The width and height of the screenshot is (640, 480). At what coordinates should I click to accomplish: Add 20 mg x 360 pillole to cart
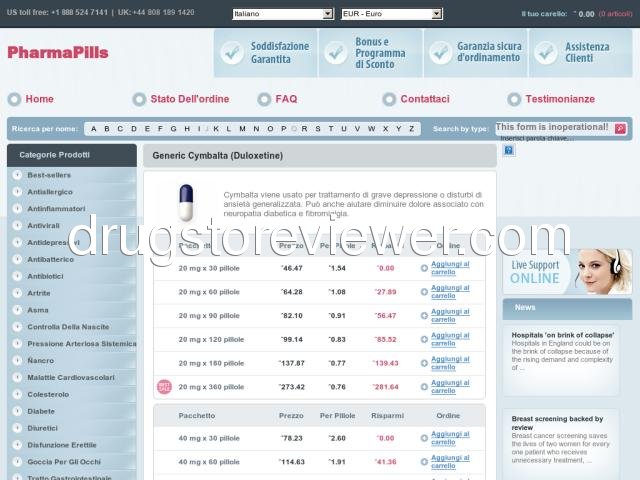click(x=450, y=387)
